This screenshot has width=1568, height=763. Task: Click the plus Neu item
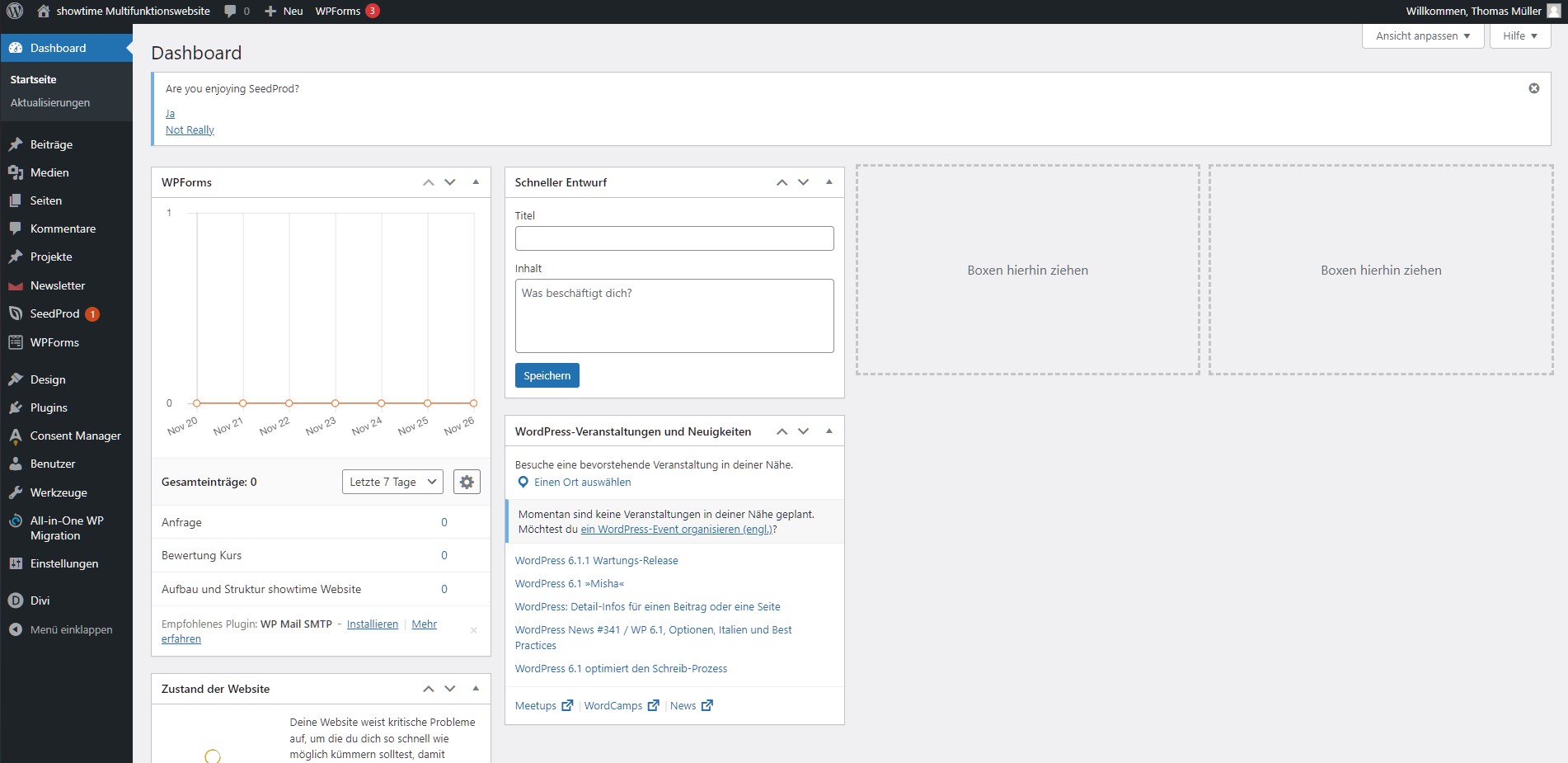tap(284, 12)
